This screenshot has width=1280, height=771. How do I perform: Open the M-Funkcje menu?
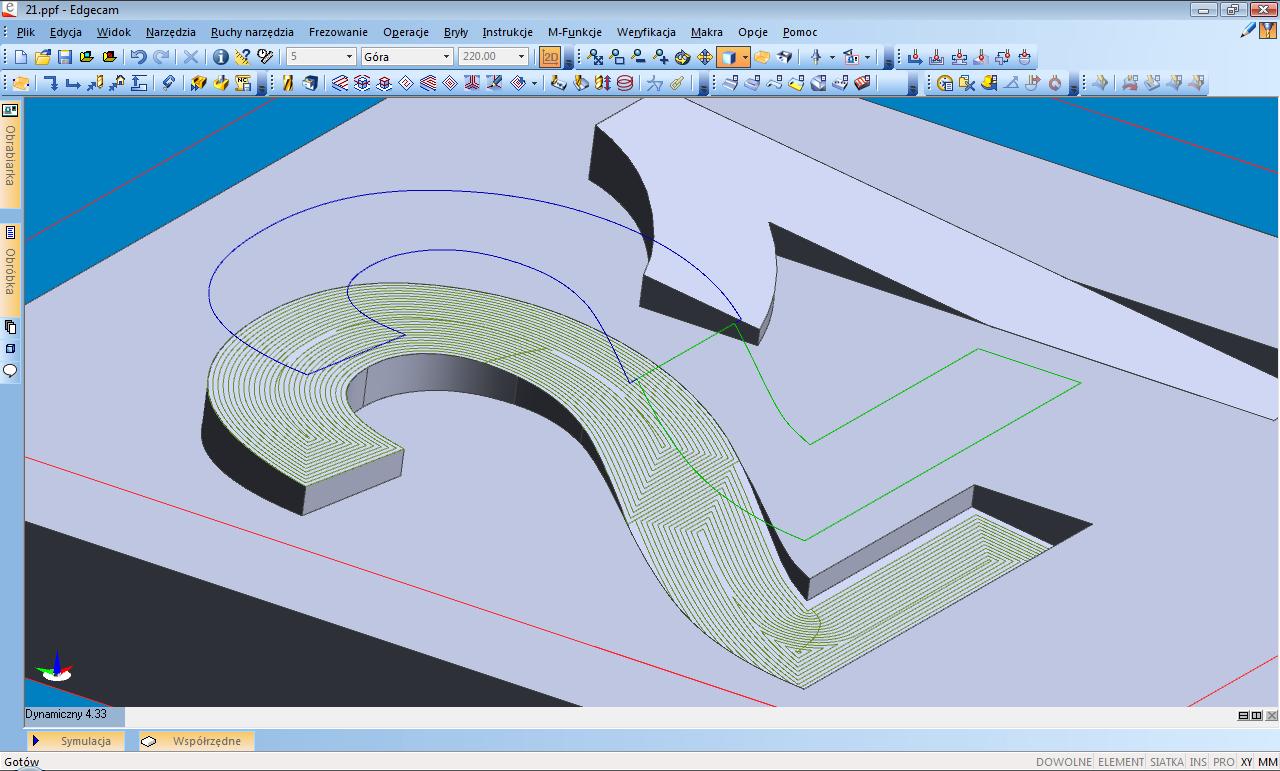pos(575,32)
